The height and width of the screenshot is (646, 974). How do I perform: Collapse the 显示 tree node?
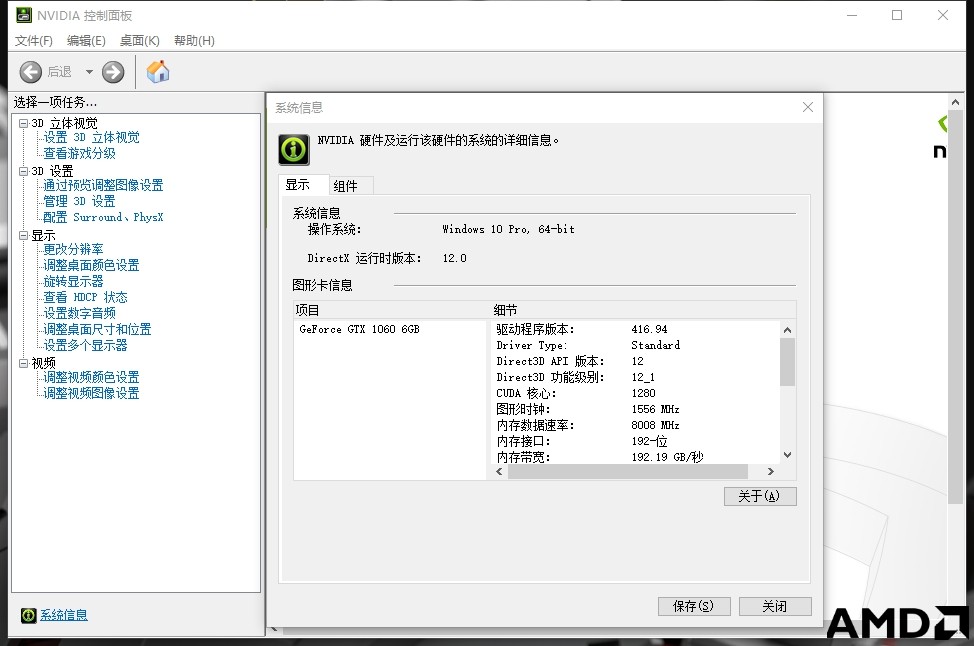[x=24, y=235]
